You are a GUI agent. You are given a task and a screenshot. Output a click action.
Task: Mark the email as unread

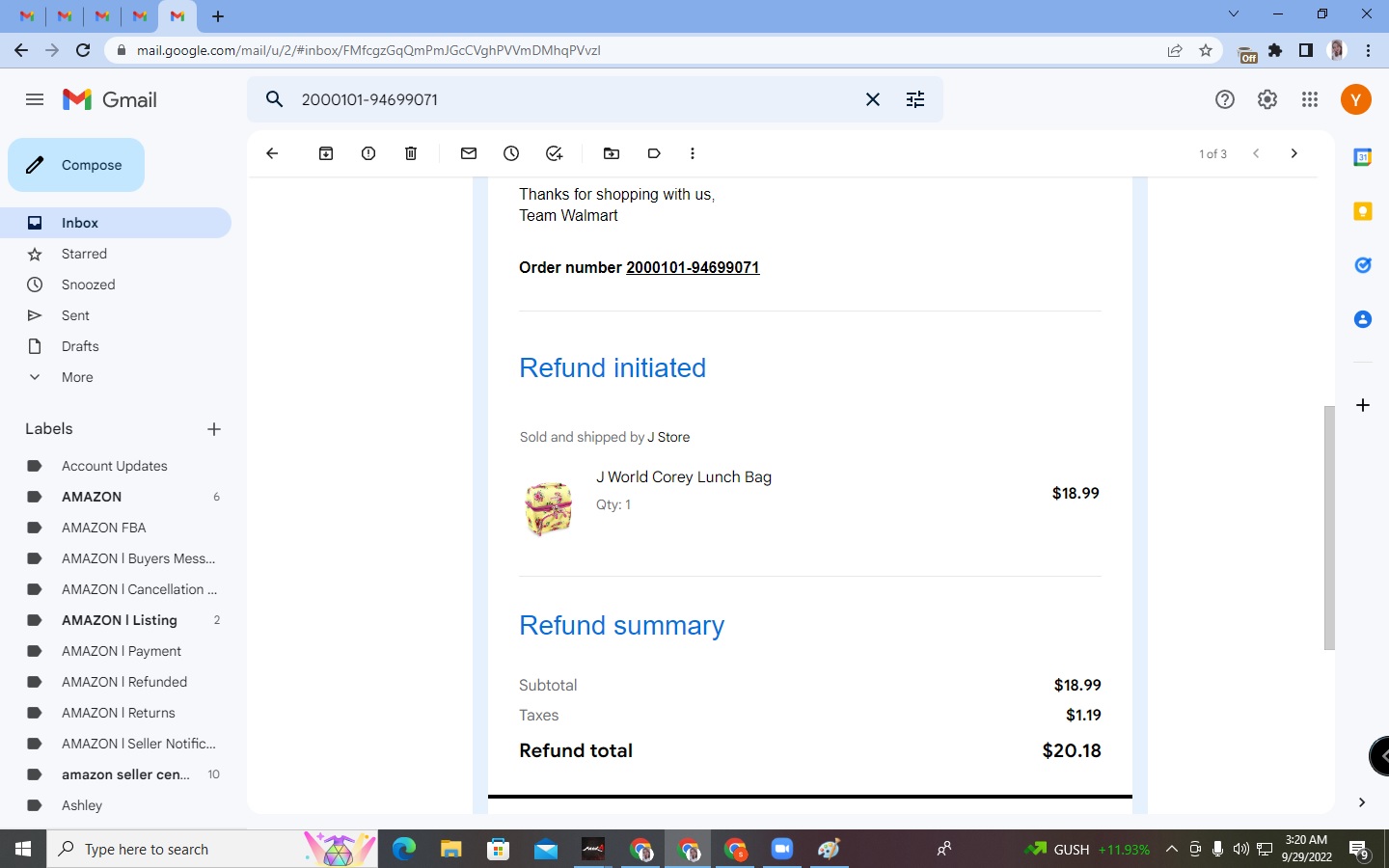click(469, 153)
